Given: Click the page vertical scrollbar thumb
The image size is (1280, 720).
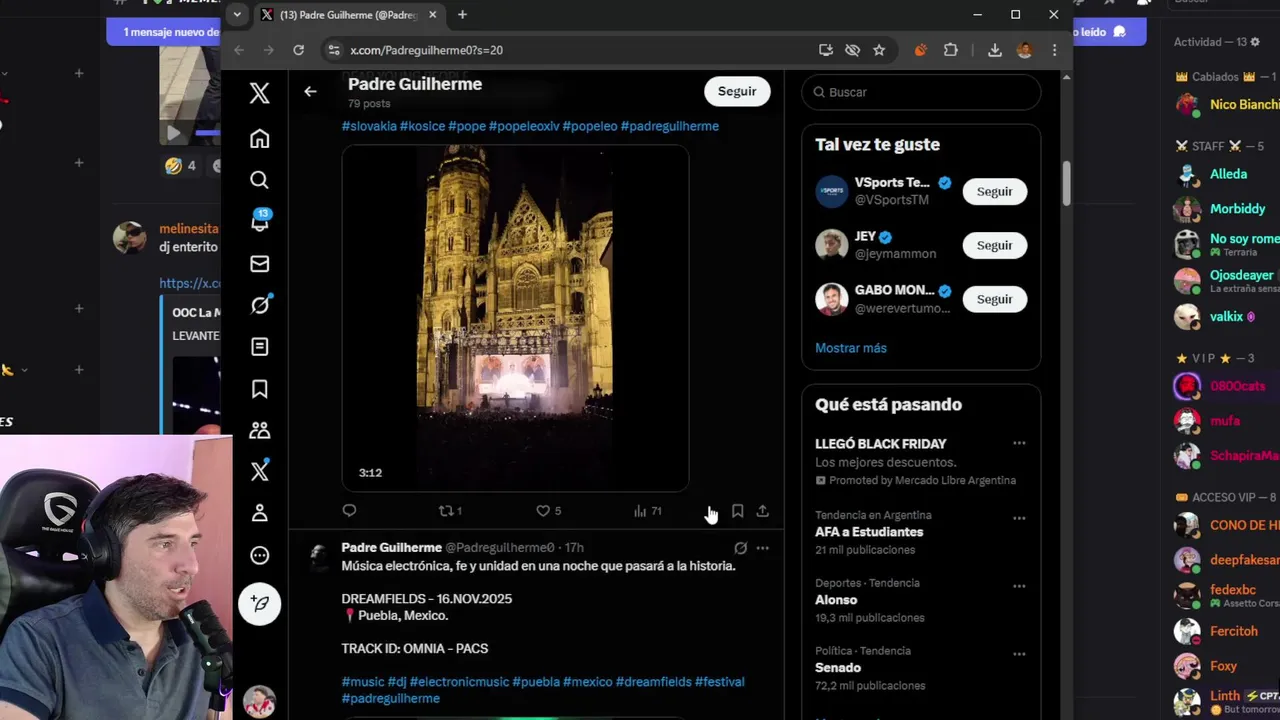Looking at the screenshot, I should (1066, 183).
